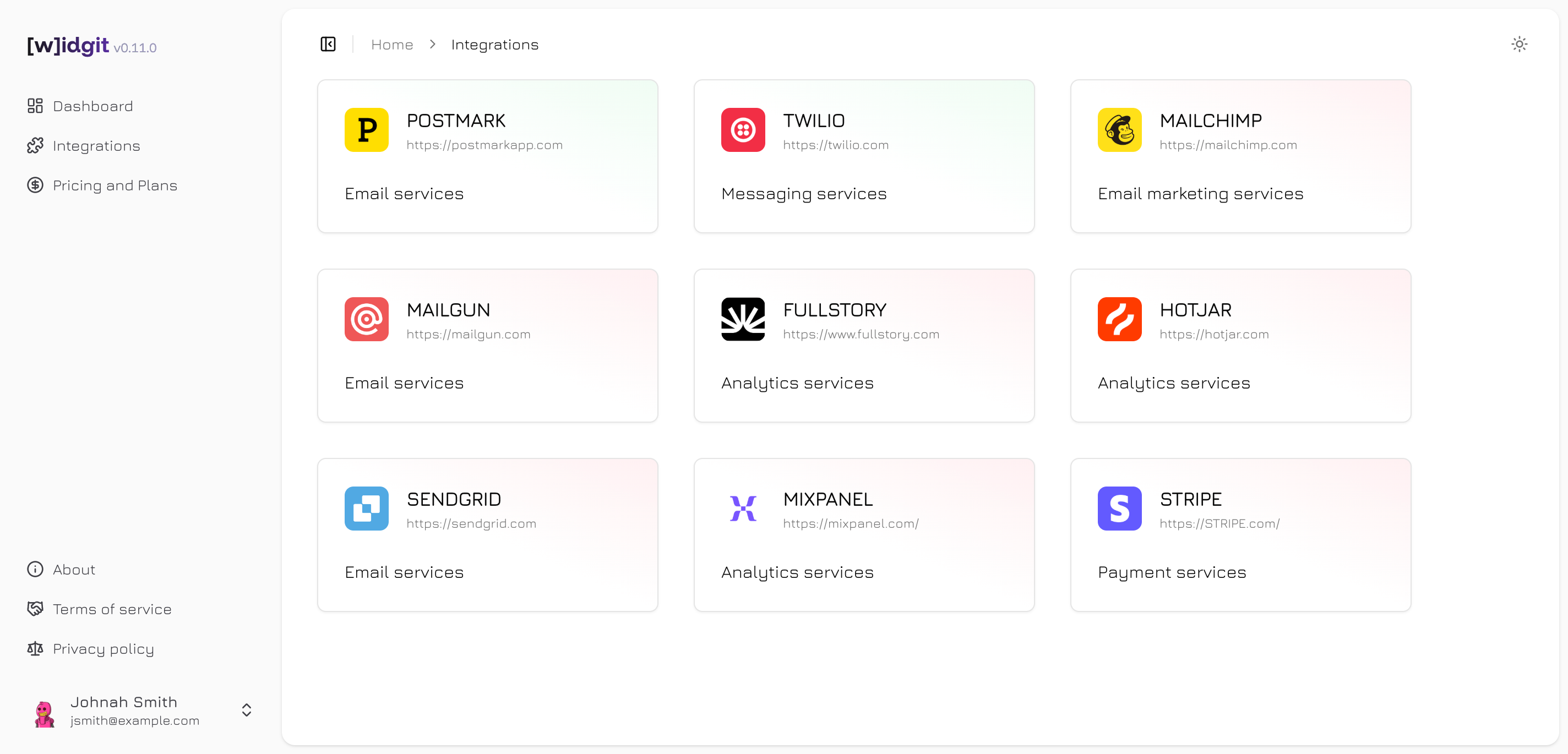Click the [w]idgit logo
1568x754 pixels.
tap(68, 45)
